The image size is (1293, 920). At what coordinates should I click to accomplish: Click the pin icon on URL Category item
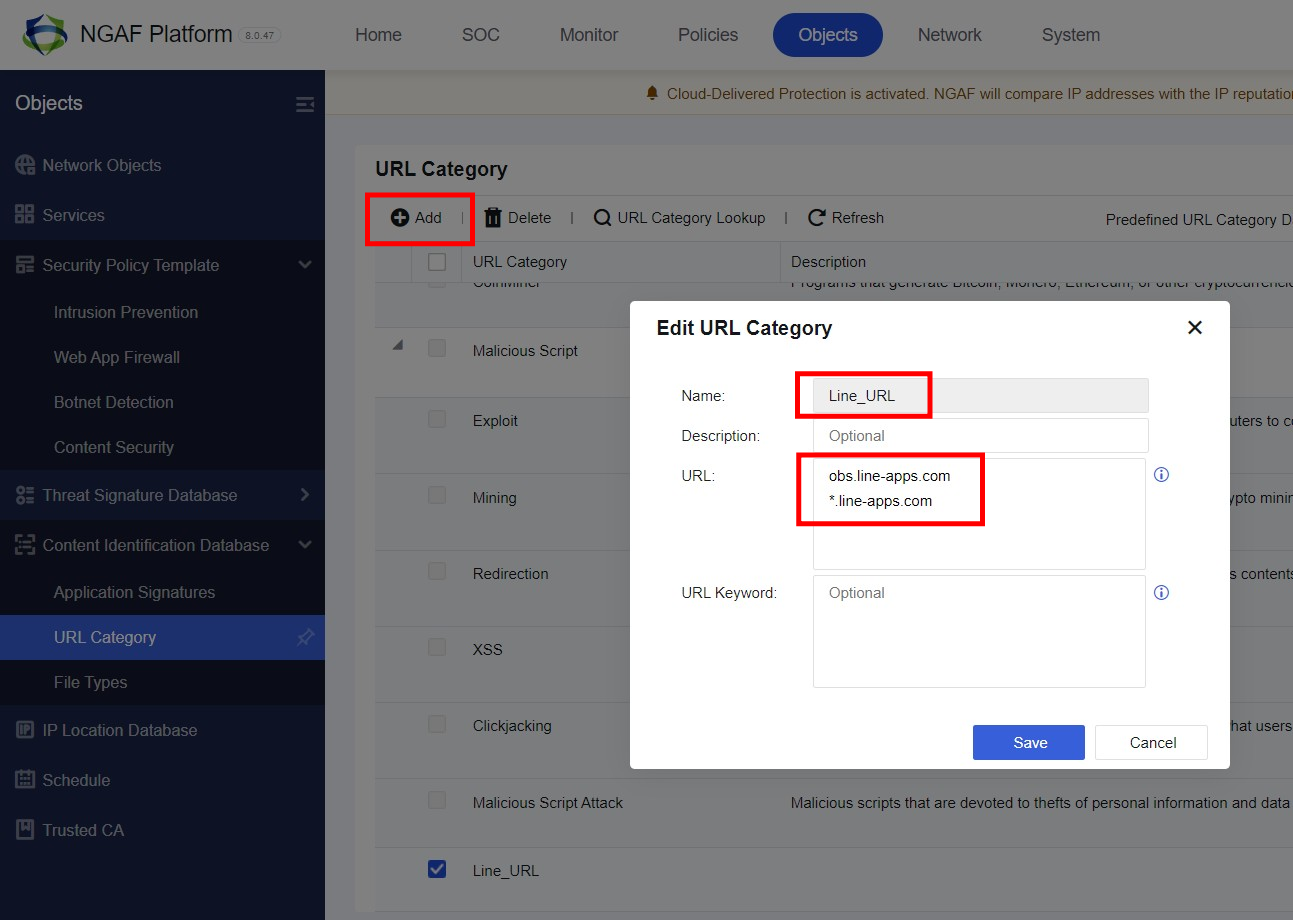pyautogui.click(x=306, y=637)
